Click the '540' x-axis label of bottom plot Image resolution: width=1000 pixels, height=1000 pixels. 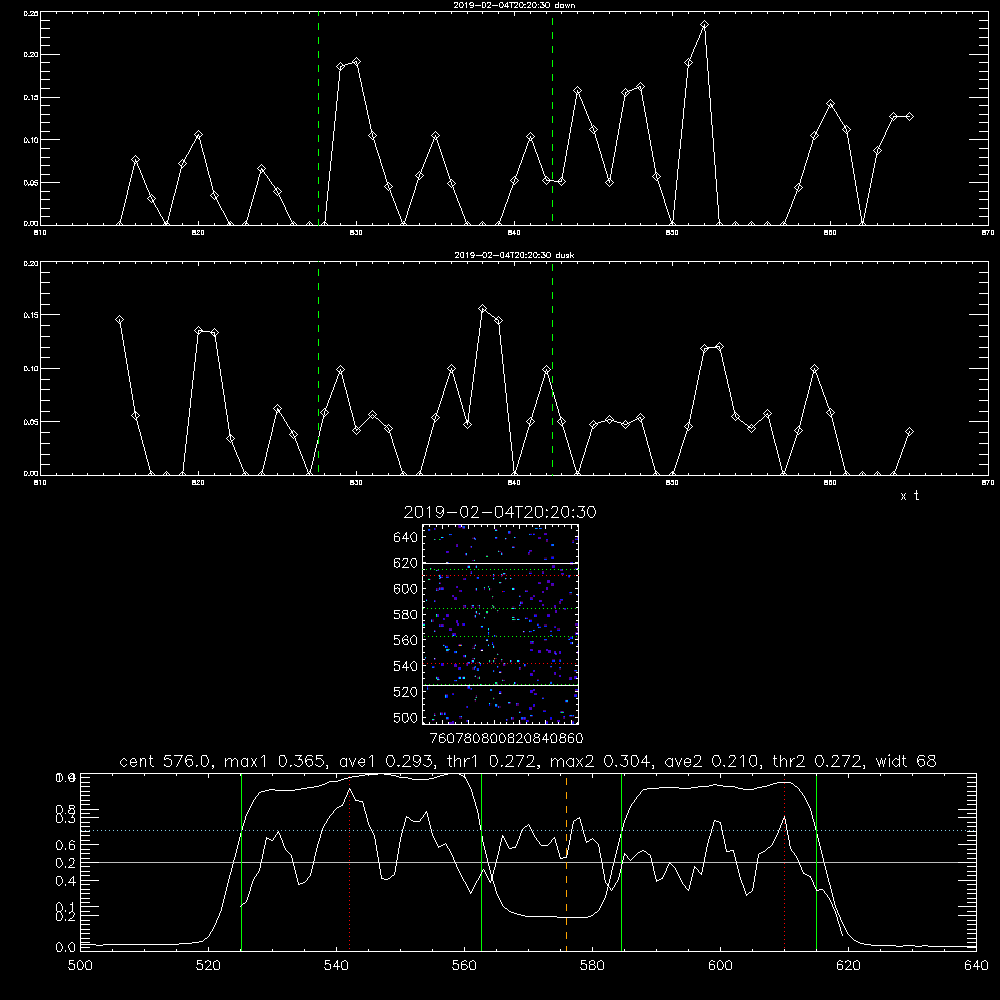coord(336,966)
